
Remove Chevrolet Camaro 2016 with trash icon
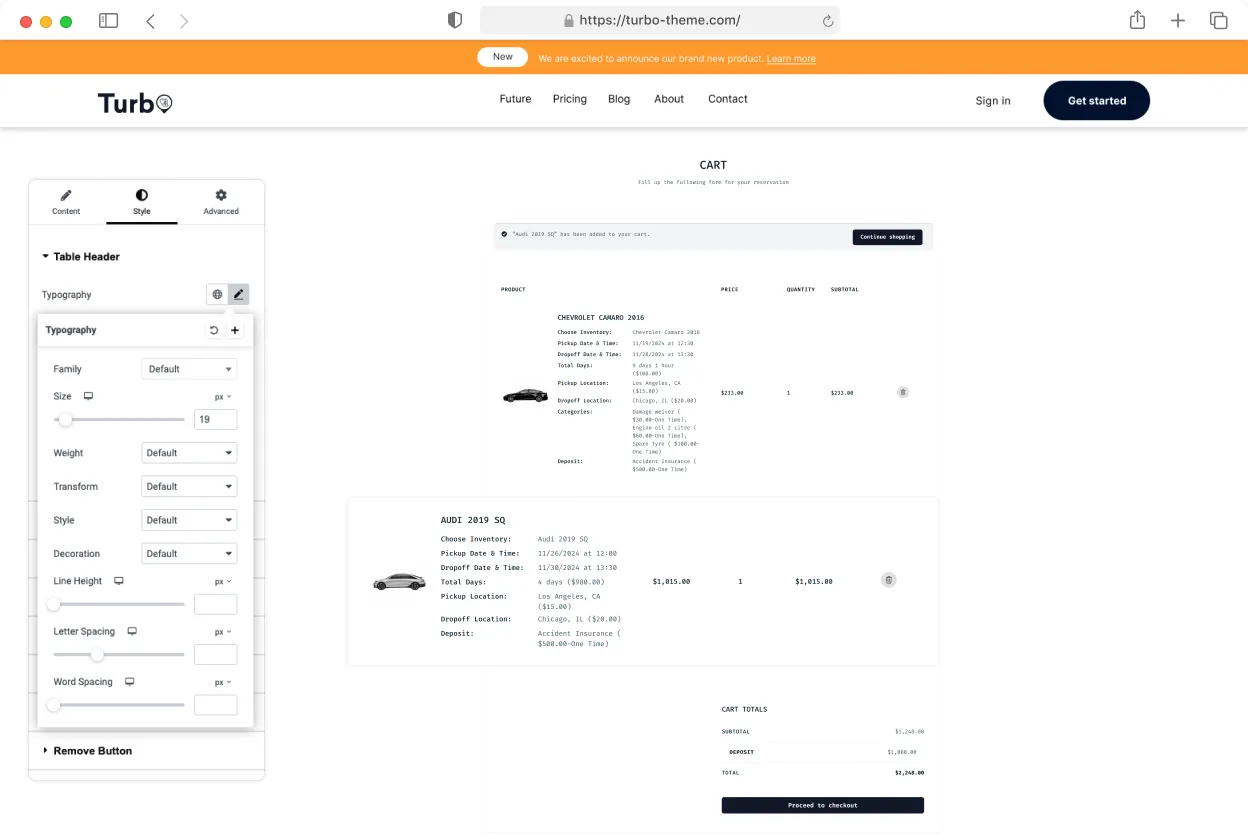point(903,392)
